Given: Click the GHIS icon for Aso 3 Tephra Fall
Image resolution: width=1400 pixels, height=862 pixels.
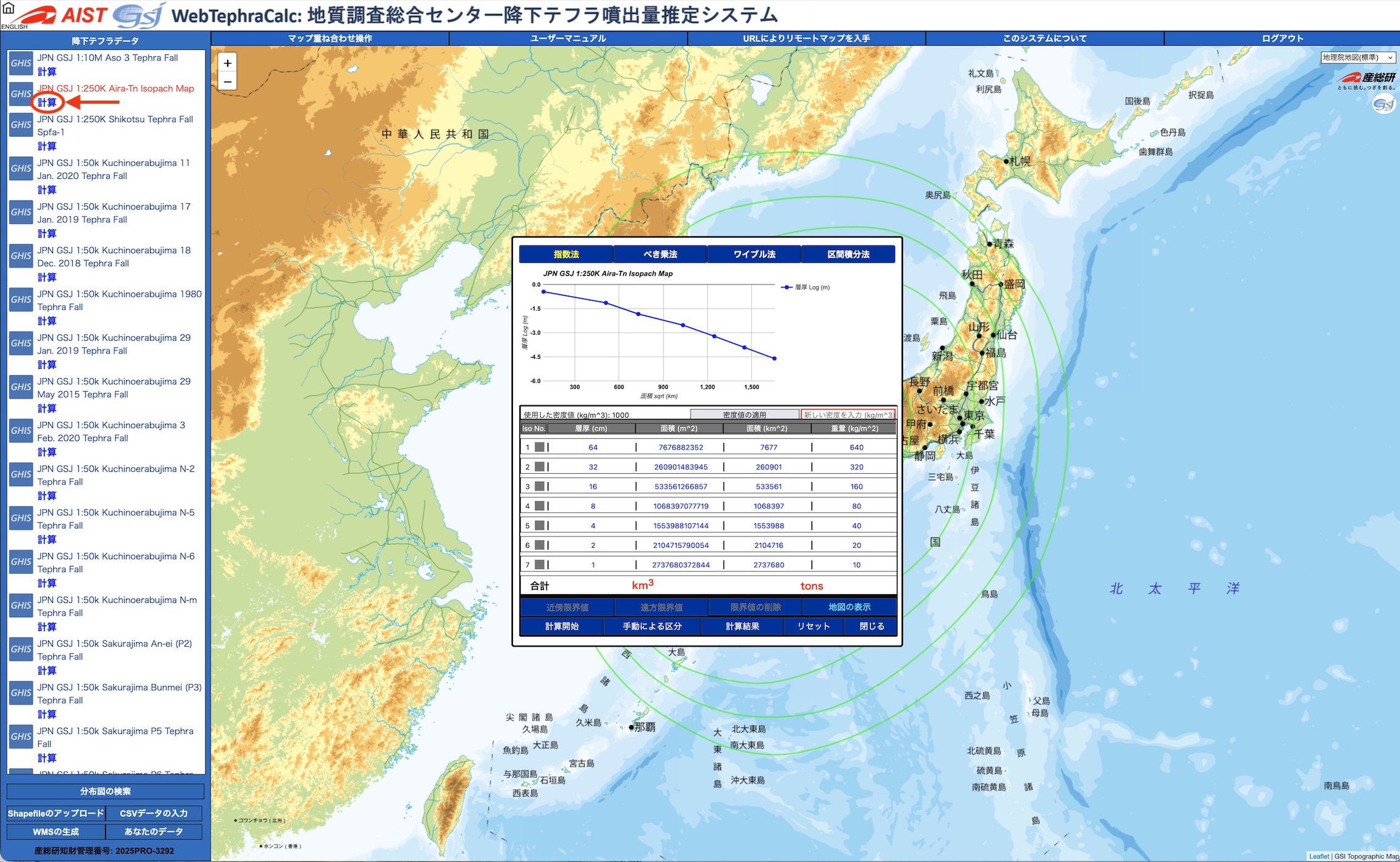Looking at the screenshot, I should [21, 63].
